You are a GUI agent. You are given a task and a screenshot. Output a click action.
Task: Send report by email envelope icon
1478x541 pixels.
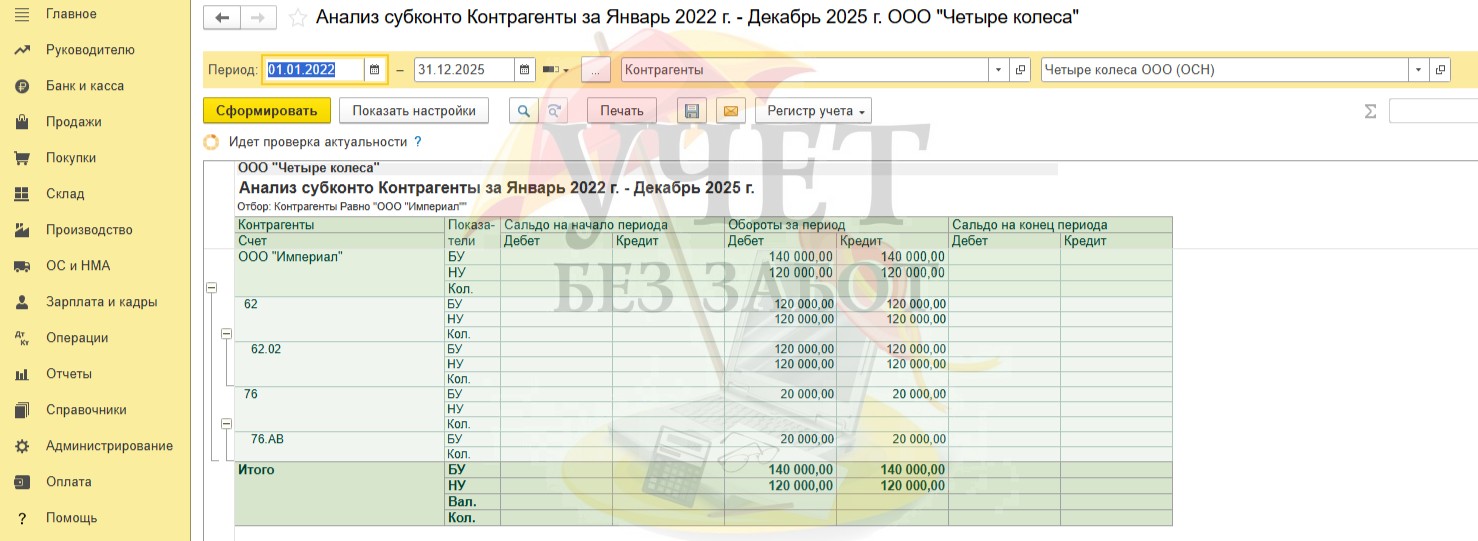(729, 111)
